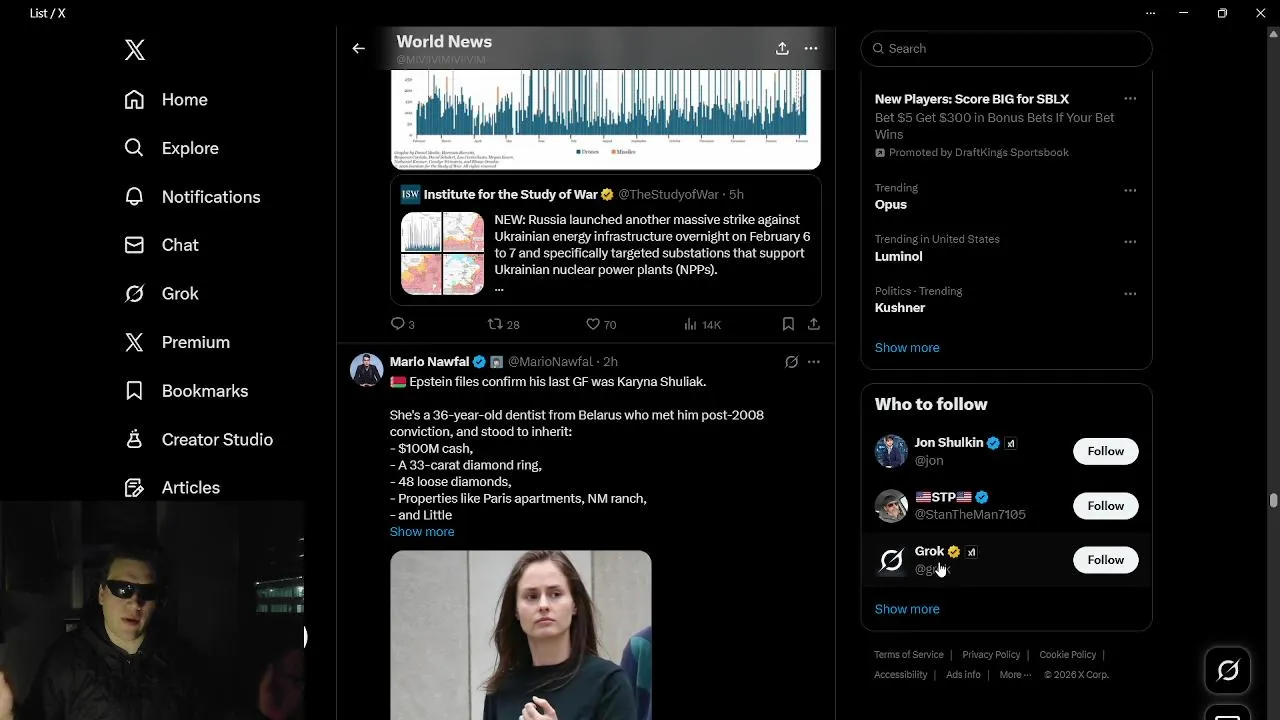The image size is (1280, 720).
Task: Open the strike chart image
Action: [x=605, y=118]
